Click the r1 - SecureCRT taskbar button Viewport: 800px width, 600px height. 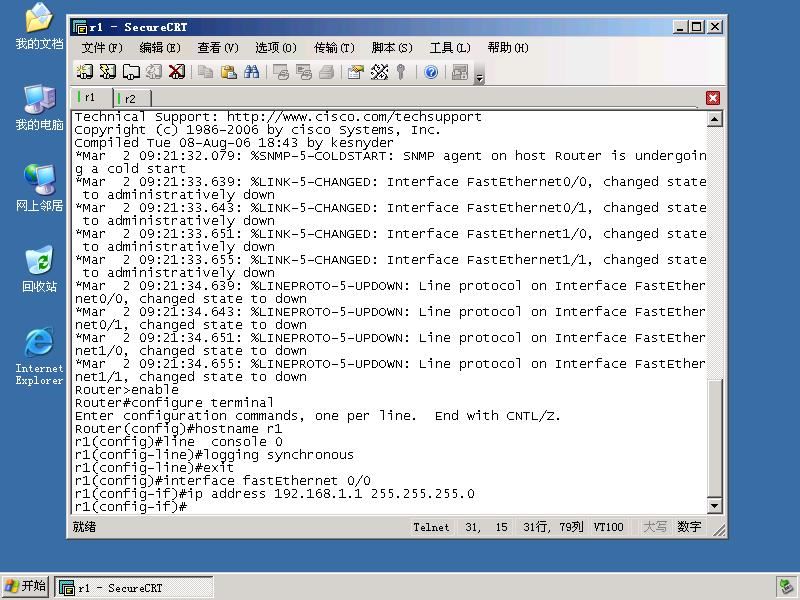coord(134,588)
